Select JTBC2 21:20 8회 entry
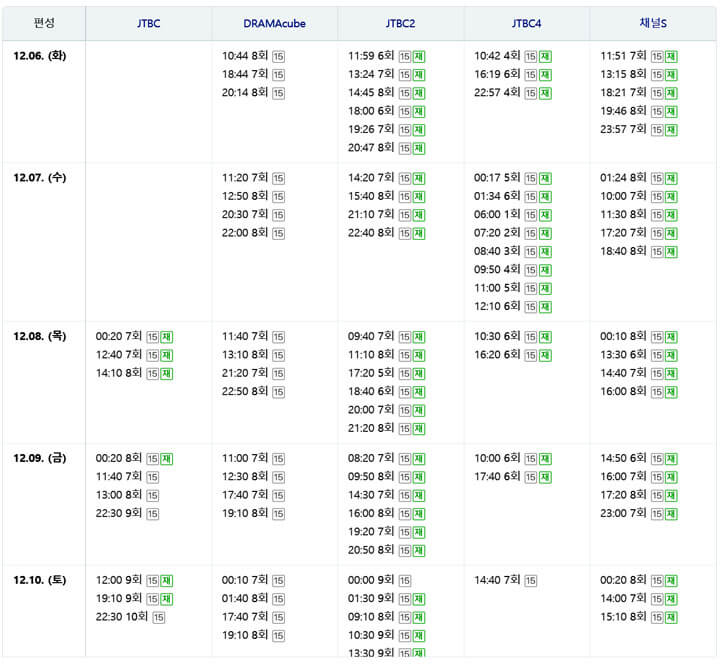The width and height of the screenshot is (720, 665). click(371, 428)
